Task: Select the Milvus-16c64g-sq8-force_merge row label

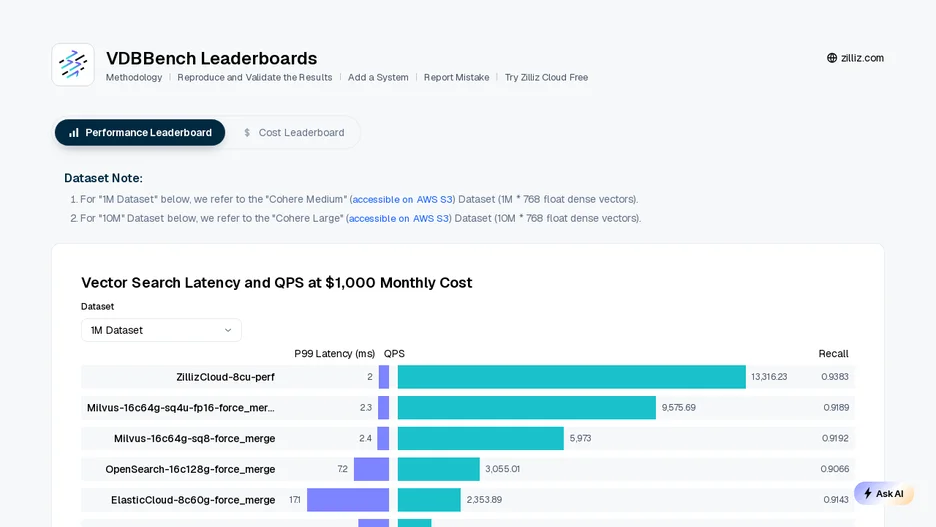Action: [x=195, y=439]
